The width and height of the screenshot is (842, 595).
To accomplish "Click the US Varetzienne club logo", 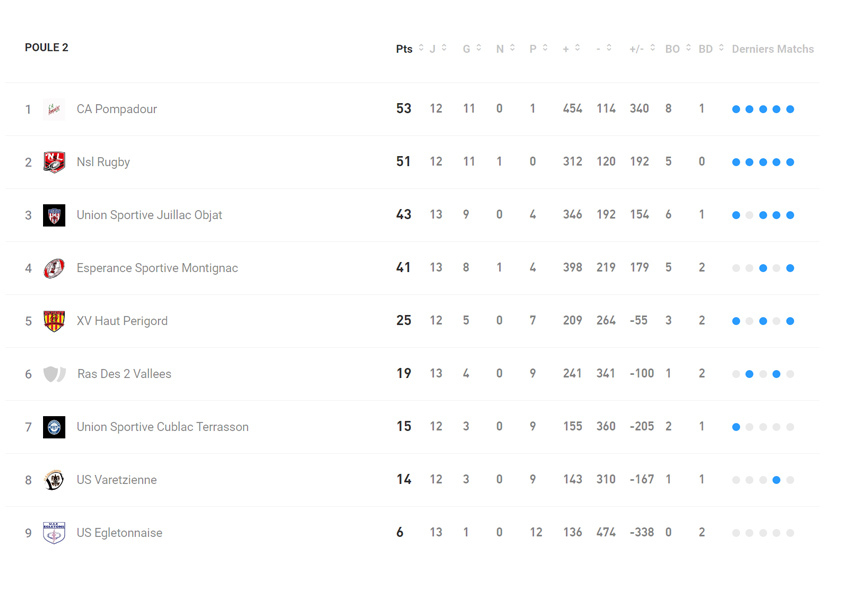I will tap(54, 480).
